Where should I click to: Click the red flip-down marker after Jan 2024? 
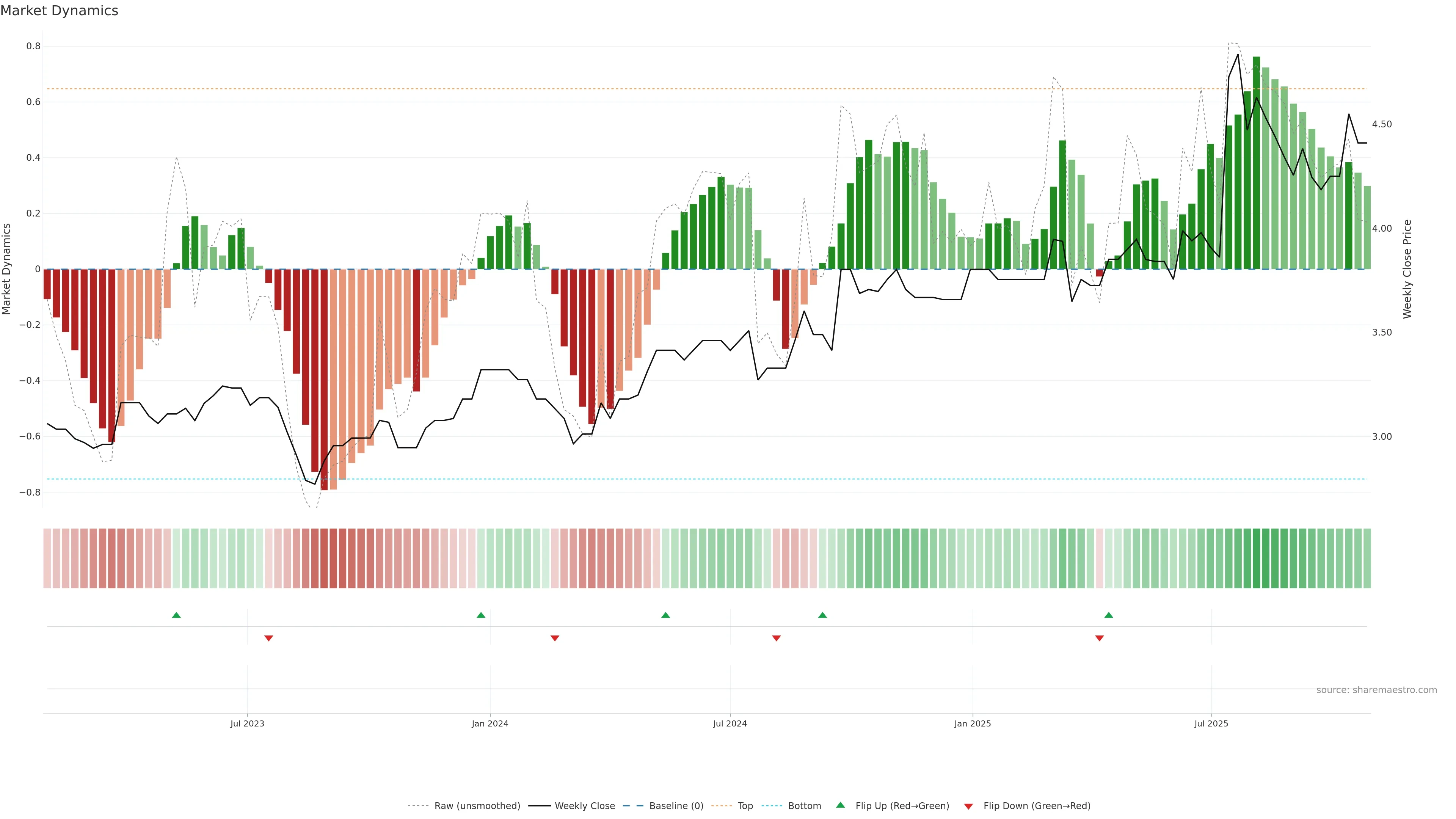point(555,638)
